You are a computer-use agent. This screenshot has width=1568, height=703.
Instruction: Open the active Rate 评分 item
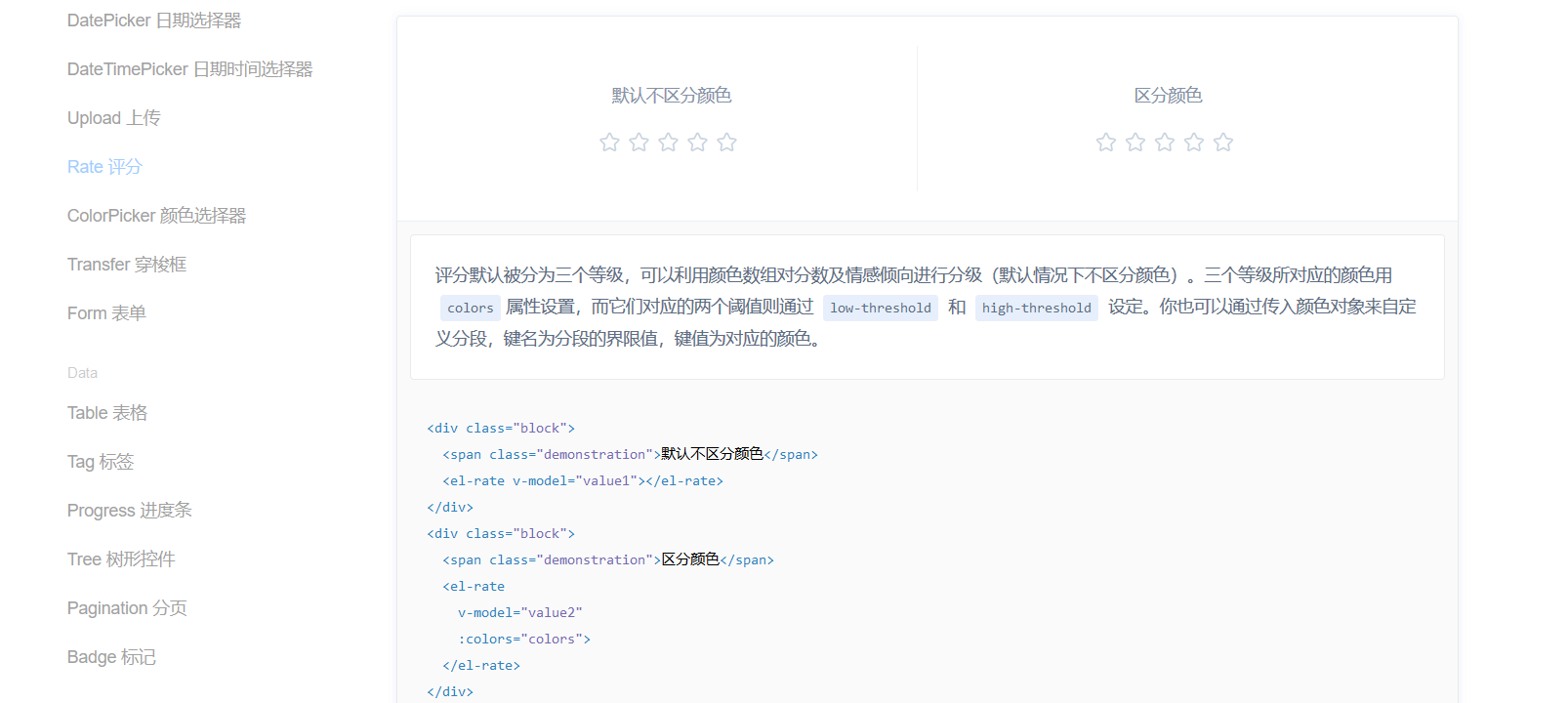point(104,167)
